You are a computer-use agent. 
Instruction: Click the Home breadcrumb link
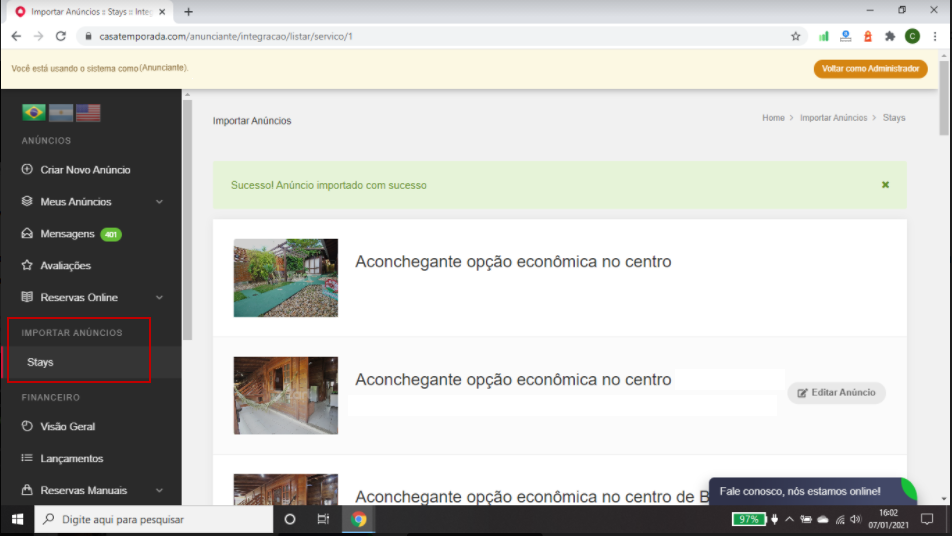[773, 118]
